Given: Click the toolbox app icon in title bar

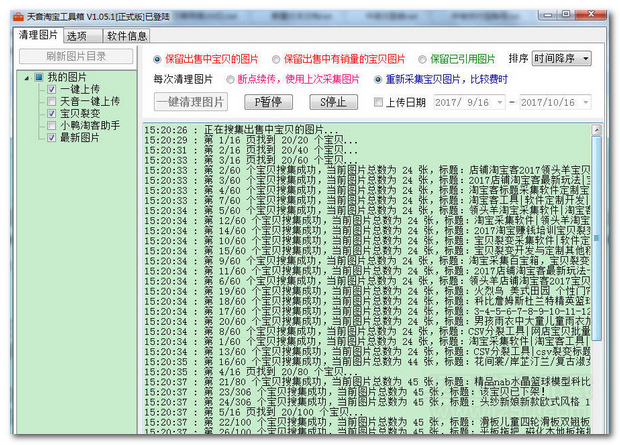Looking at the screenshot, I should tap(18, 17).
